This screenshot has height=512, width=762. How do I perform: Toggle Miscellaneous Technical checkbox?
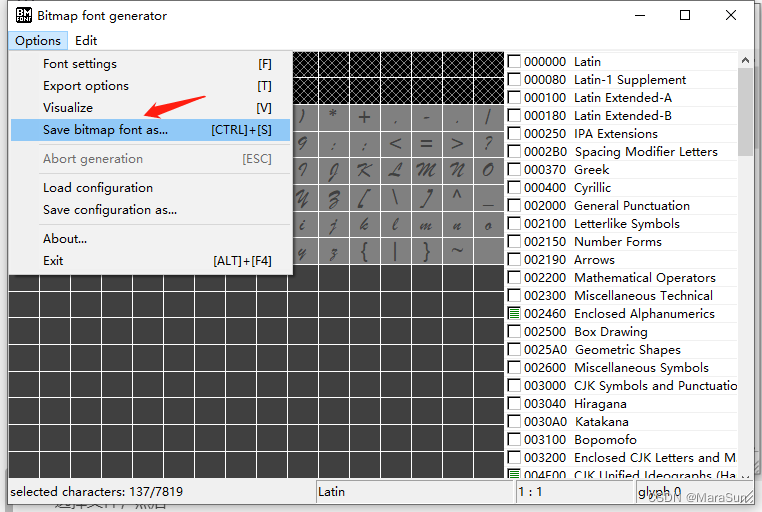[514, 295]
